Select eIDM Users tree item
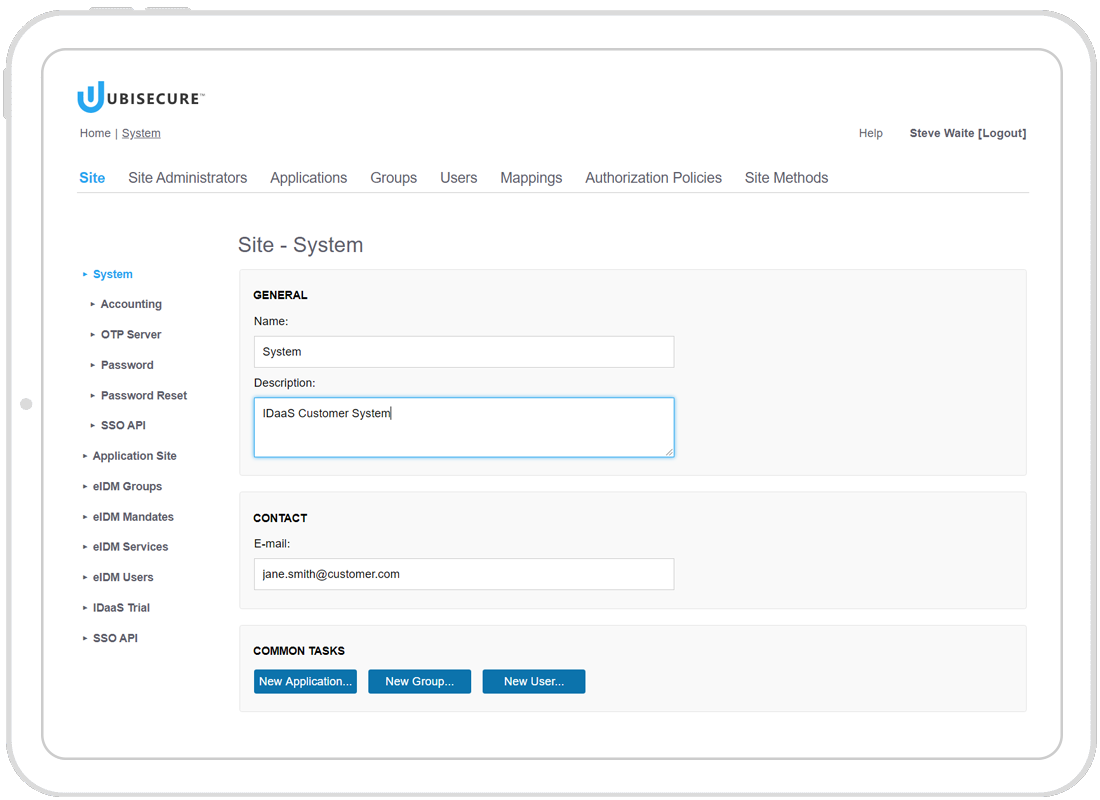Screen dimensions: 1100x800 tap(123, 578)
